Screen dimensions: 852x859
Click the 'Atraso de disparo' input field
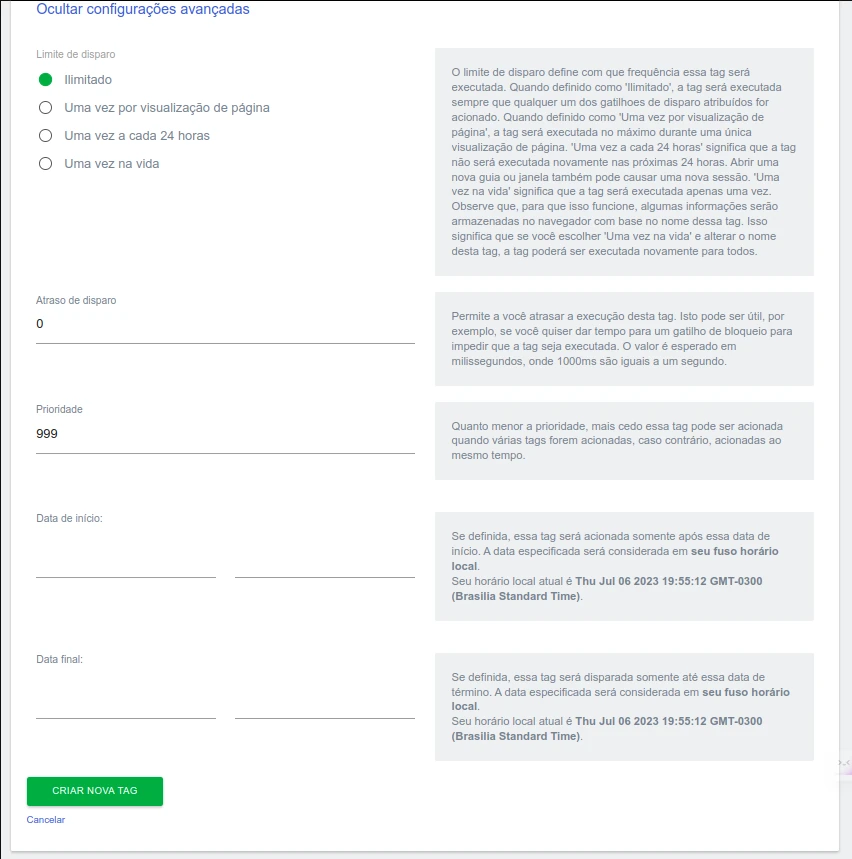tap(225, 325)
